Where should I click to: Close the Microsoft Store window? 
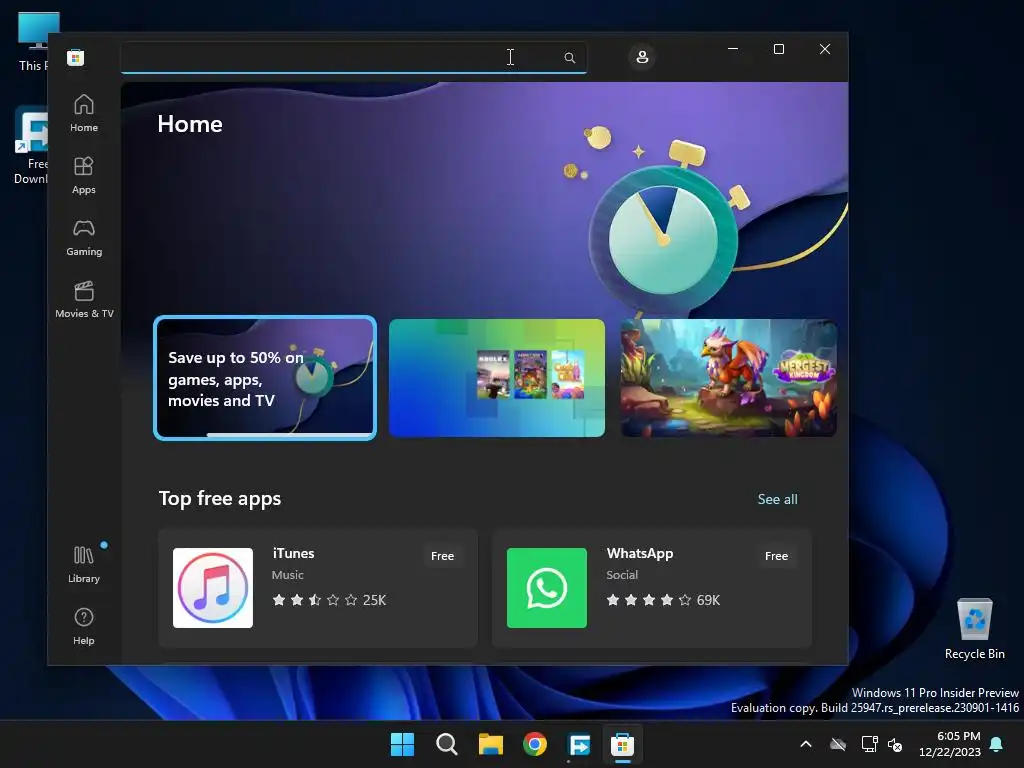click(825, 49)
